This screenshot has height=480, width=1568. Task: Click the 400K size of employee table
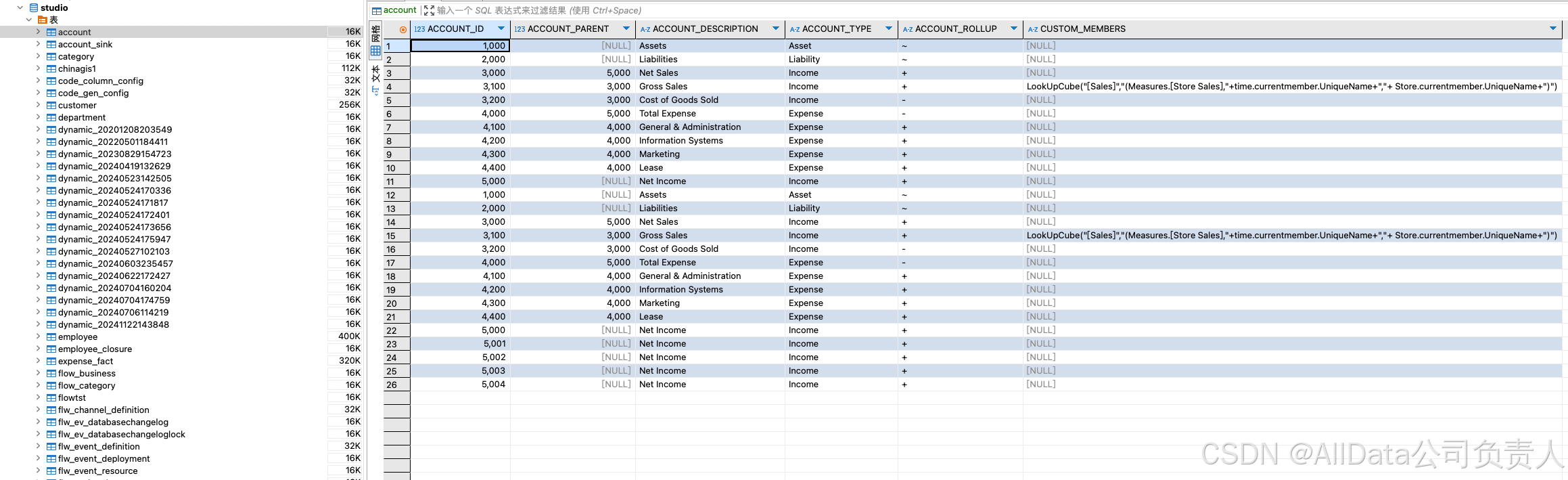[x=350, y=336]
